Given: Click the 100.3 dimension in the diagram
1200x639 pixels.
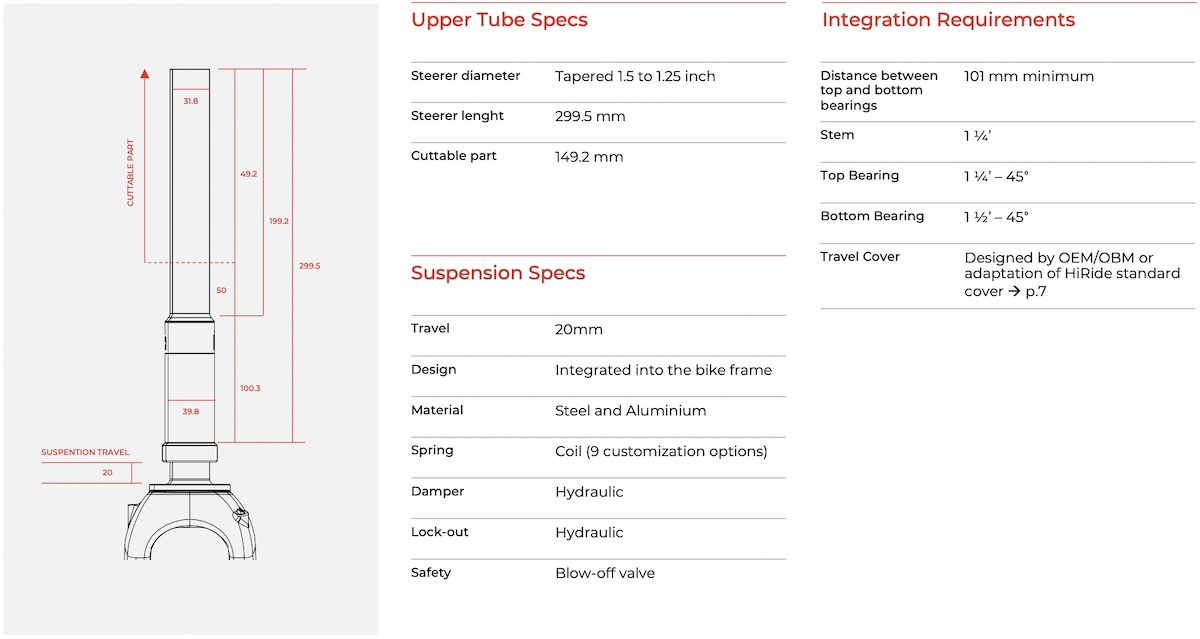Looking at the screenshot, I should pyautogui.click(x=250, y=388).
